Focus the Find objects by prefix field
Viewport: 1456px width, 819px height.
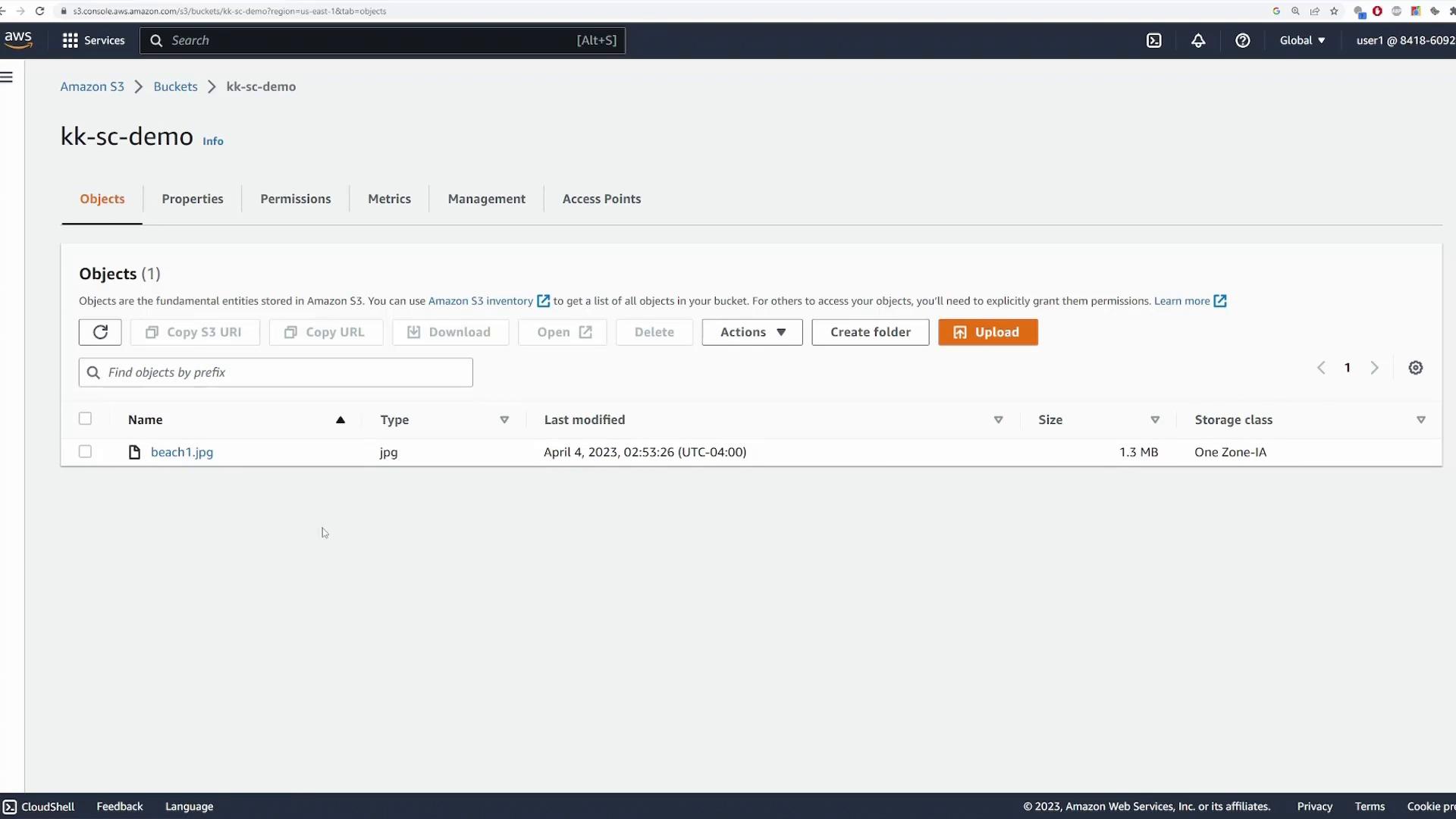[276, 372]
